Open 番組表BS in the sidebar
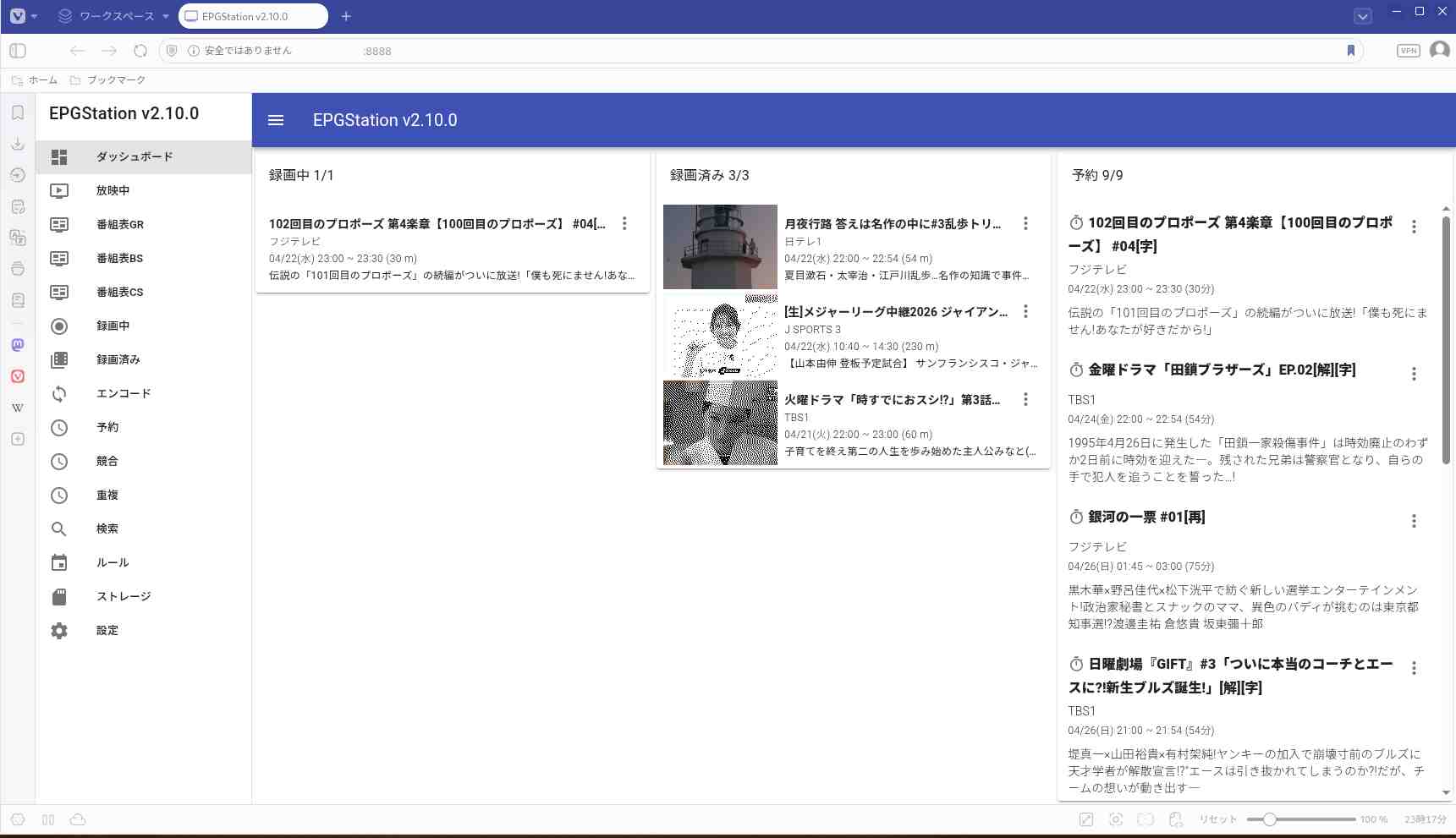The height and width of the screenshot is (838, 1456). (x=119, y=259)
